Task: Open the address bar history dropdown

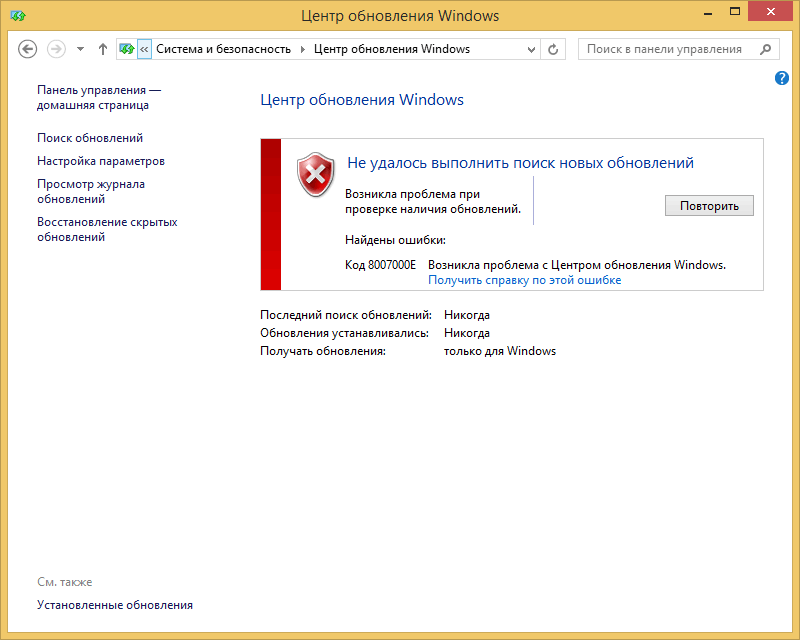Action: 531,50
